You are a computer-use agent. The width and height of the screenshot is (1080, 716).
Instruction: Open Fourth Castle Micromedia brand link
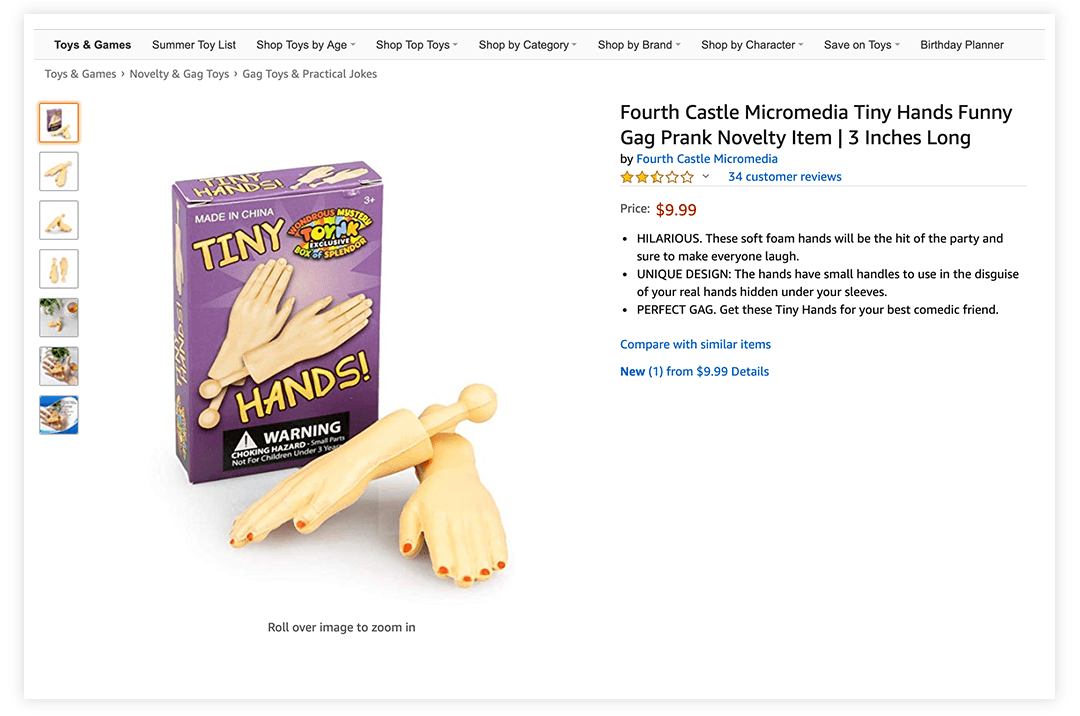707,158
